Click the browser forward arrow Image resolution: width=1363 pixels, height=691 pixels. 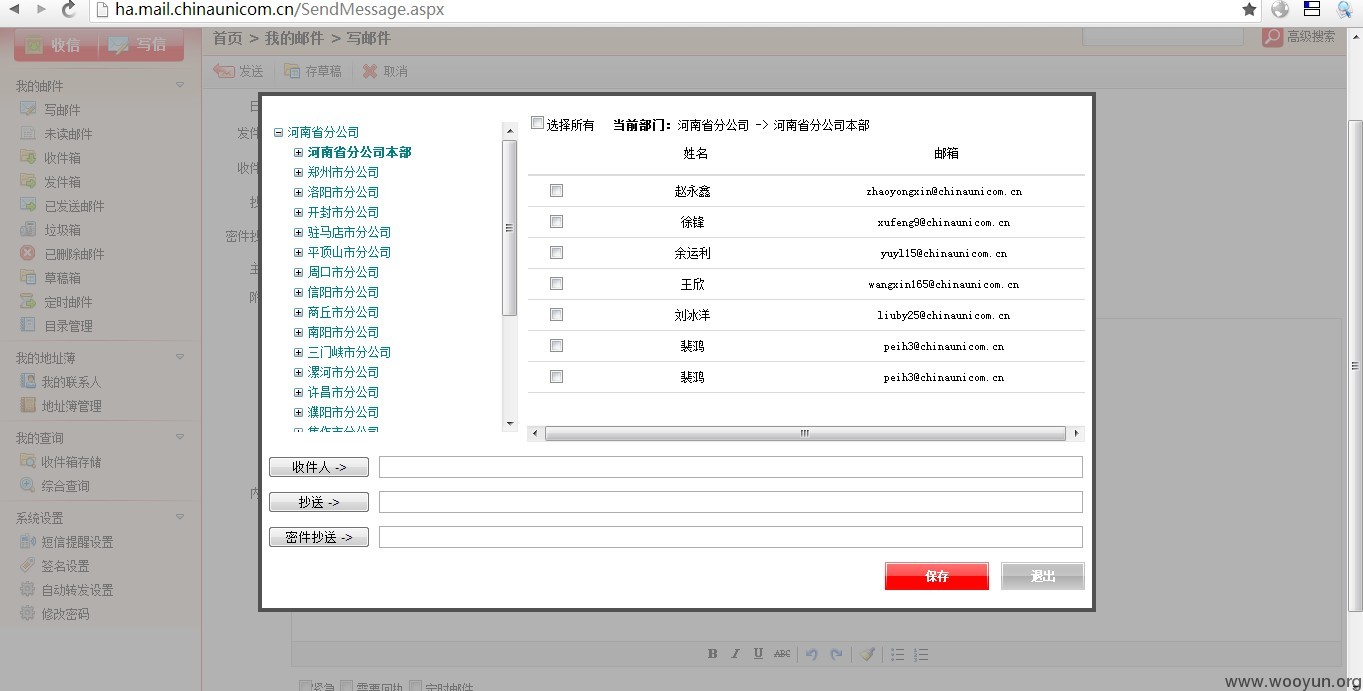click(41, 9)
